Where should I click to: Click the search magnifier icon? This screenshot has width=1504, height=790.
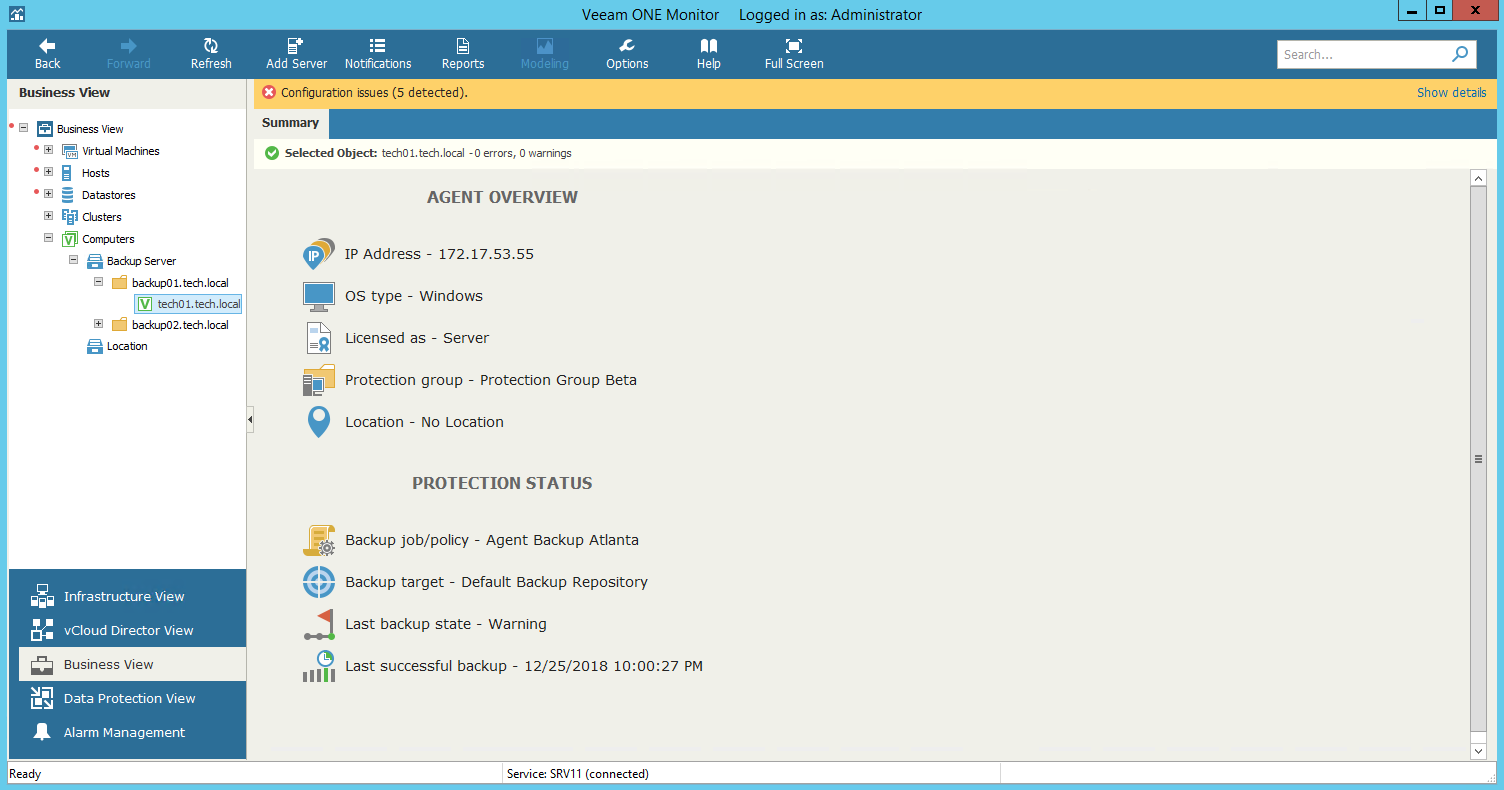1460,54
